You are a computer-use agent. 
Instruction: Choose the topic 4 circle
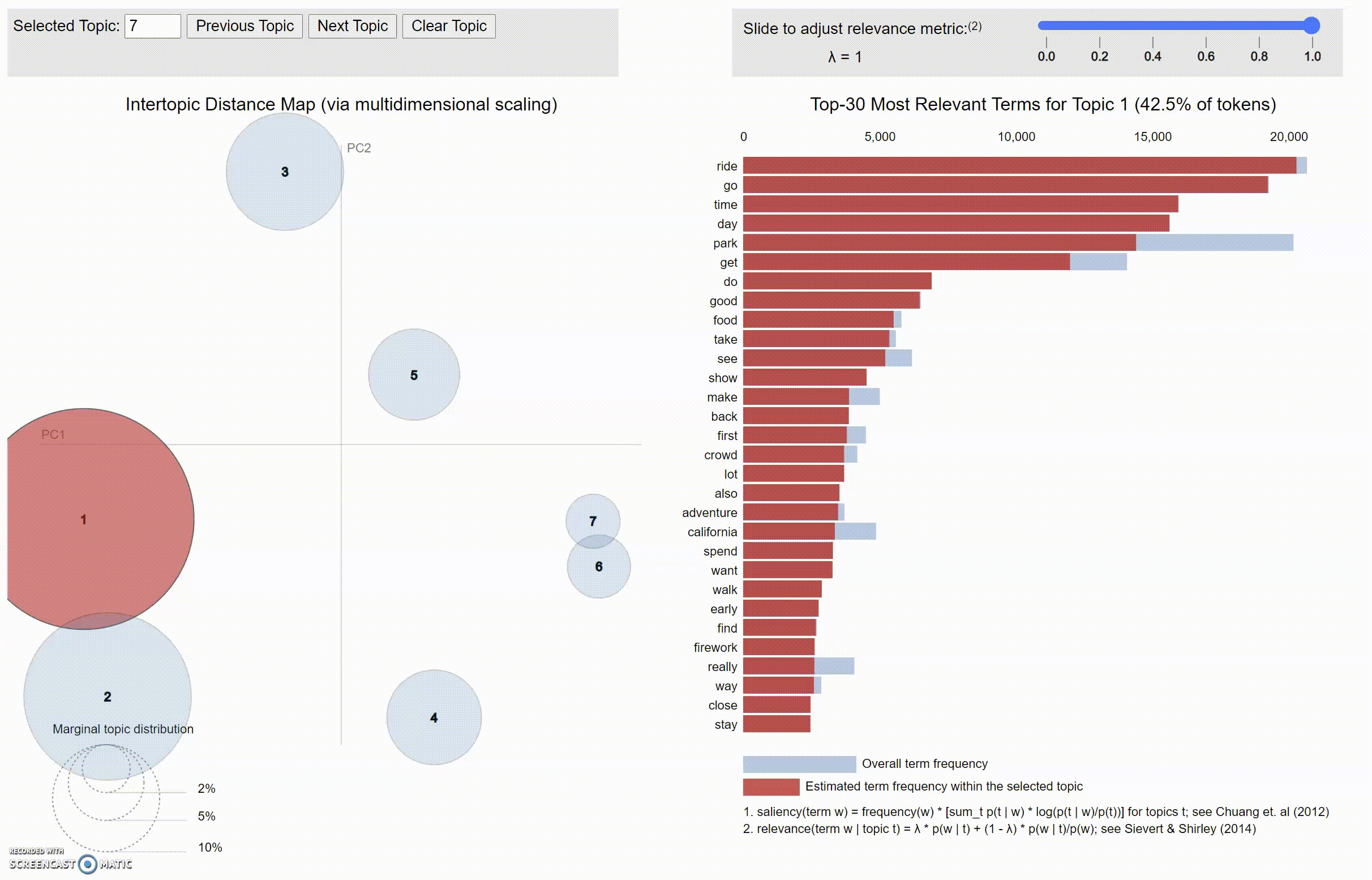click(x=434, y=717)
